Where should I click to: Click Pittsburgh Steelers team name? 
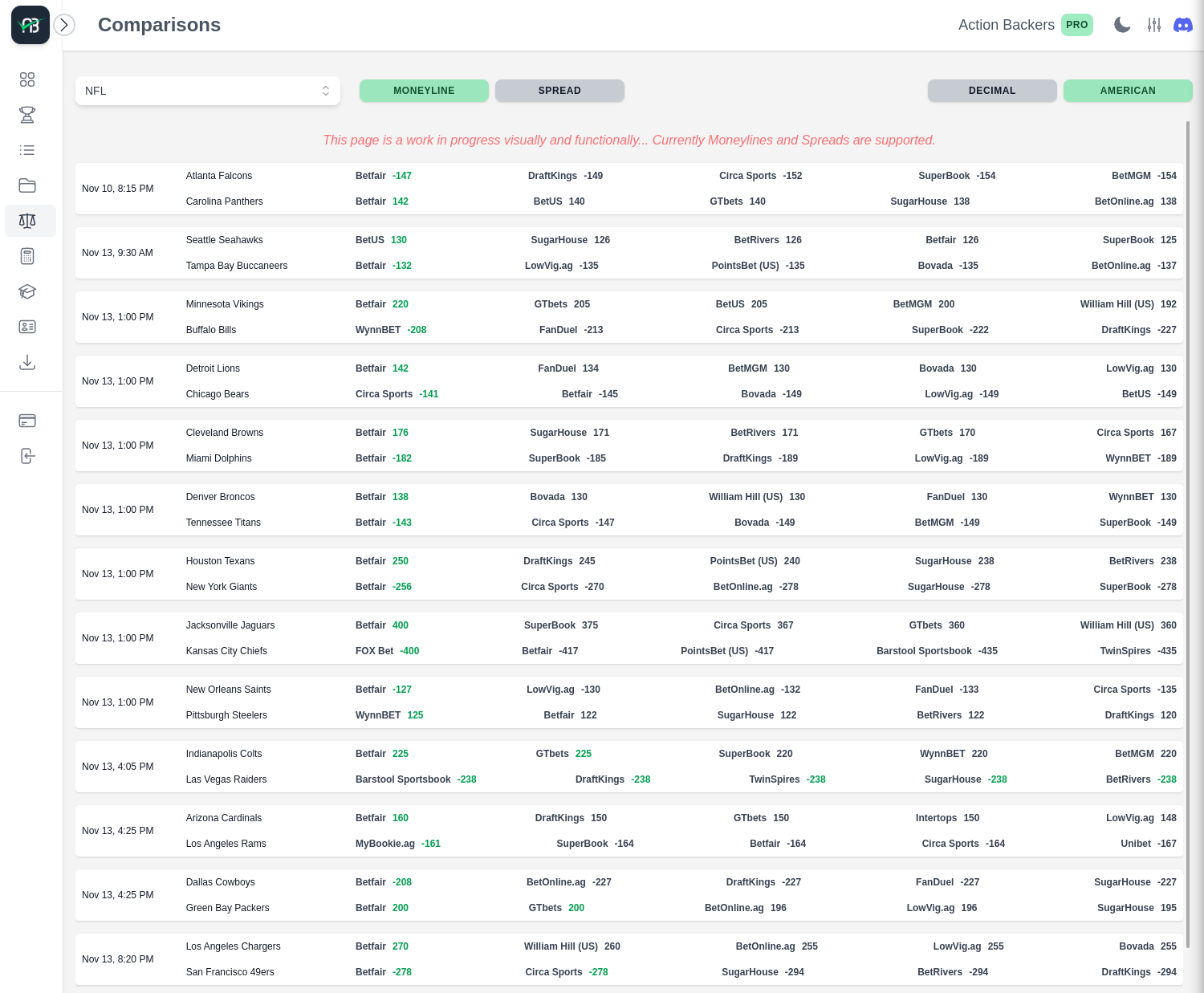tap(226, 715)
